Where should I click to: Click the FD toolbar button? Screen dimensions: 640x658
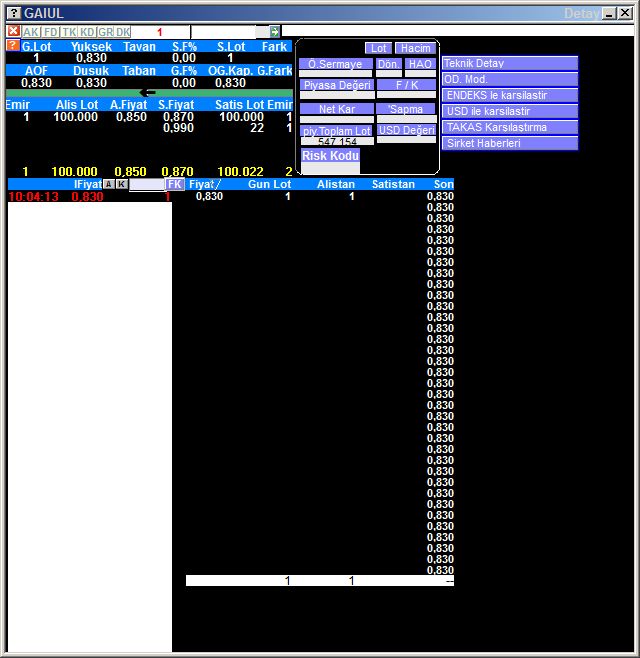click(50, 32)
